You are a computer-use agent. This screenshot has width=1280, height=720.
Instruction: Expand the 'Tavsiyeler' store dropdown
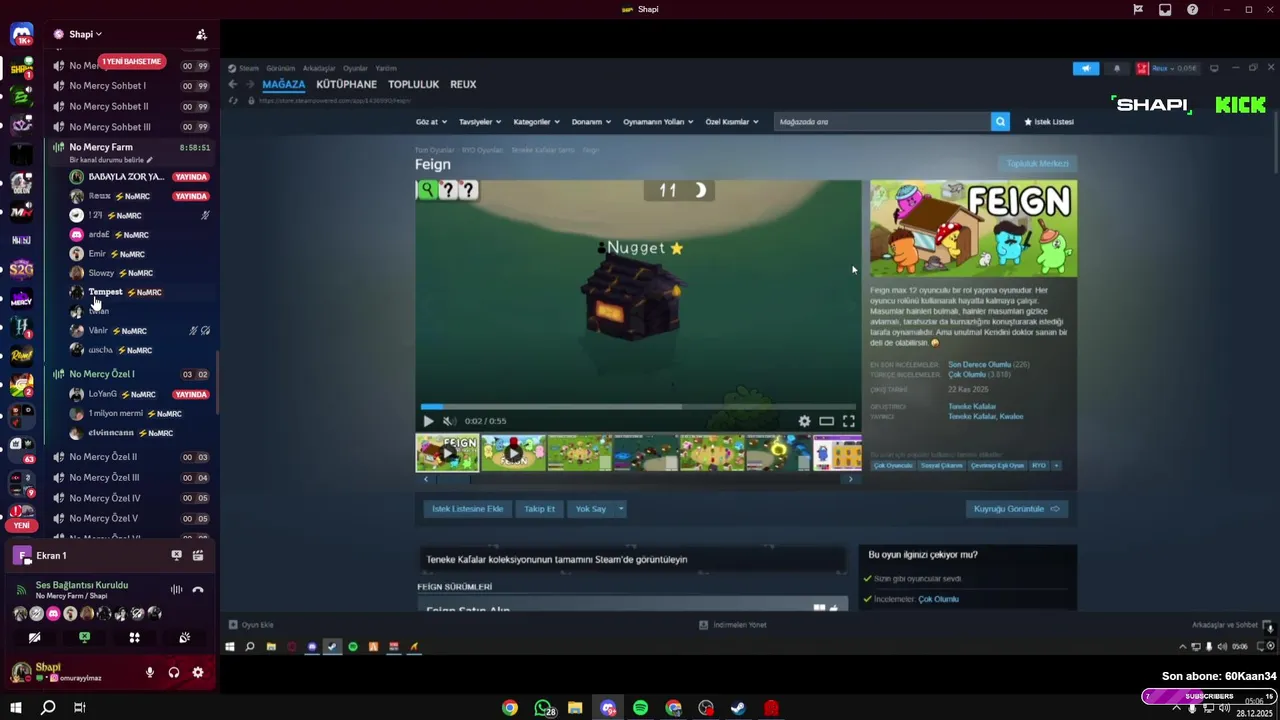pos(480,122)
